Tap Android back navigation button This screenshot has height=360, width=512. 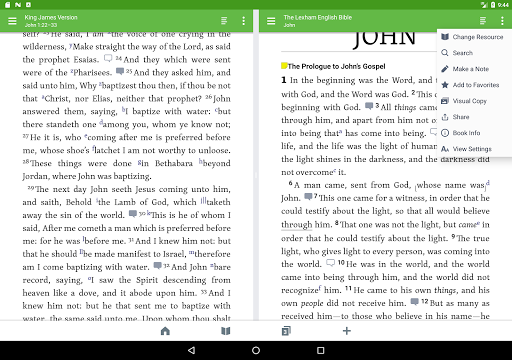(191, 350)
